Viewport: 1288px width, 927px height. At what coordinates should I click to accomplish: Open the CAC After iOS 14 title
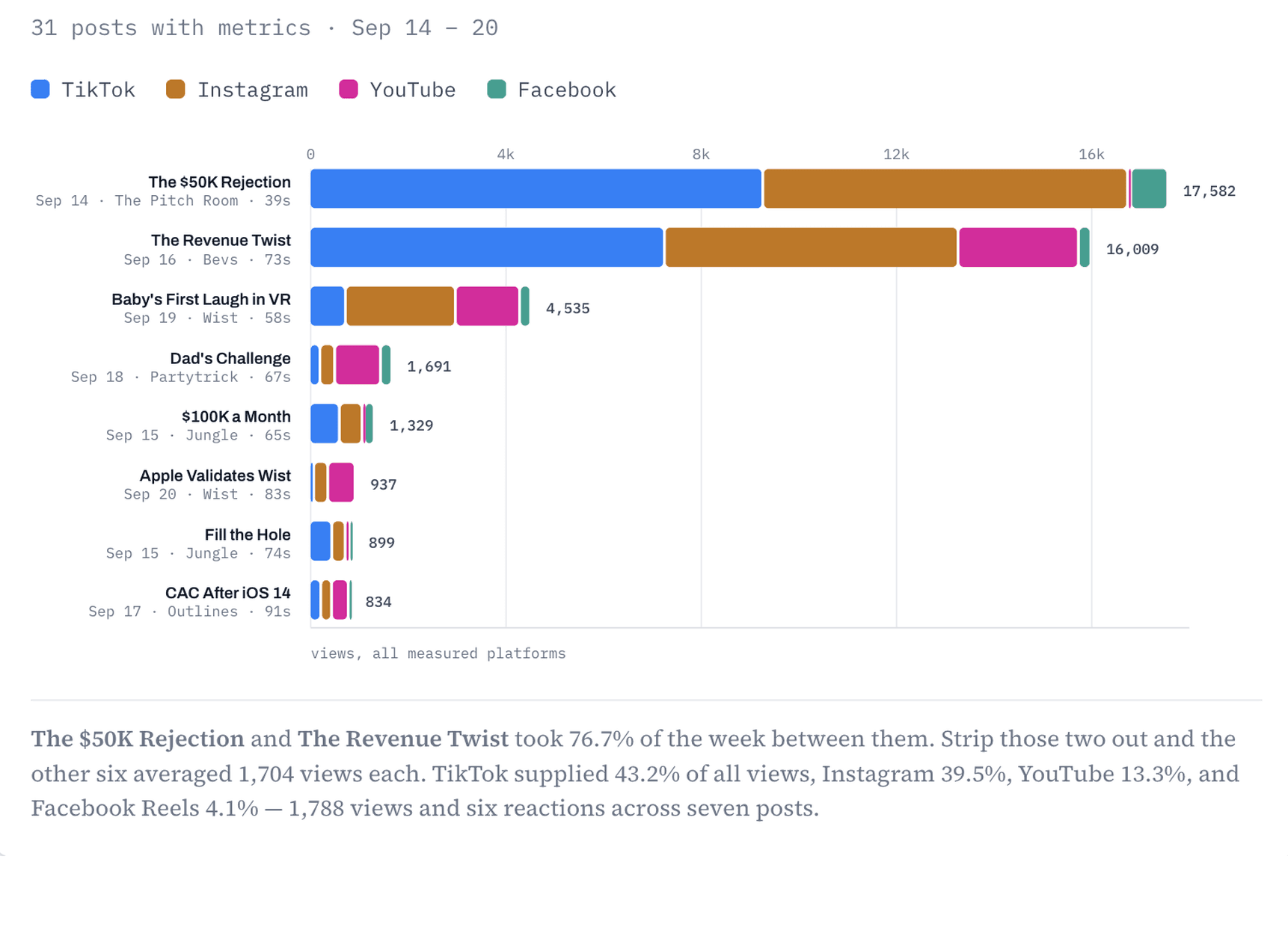[x=227, y=593]
